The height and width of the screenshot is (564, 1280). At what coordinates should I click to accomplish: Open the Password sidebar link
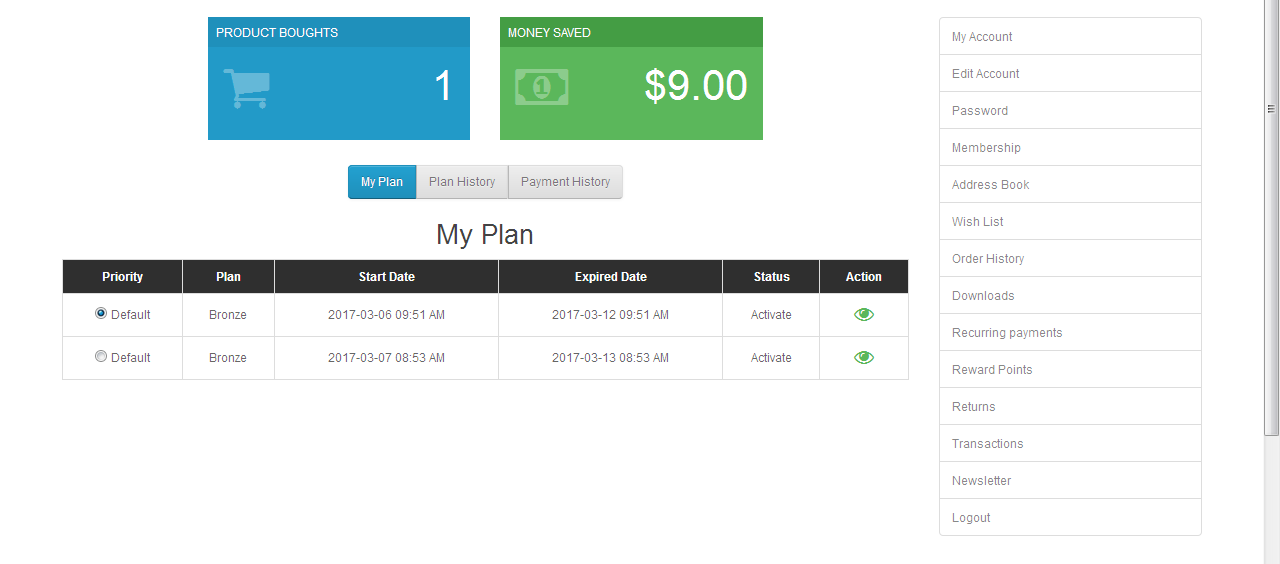click(980, 111)
